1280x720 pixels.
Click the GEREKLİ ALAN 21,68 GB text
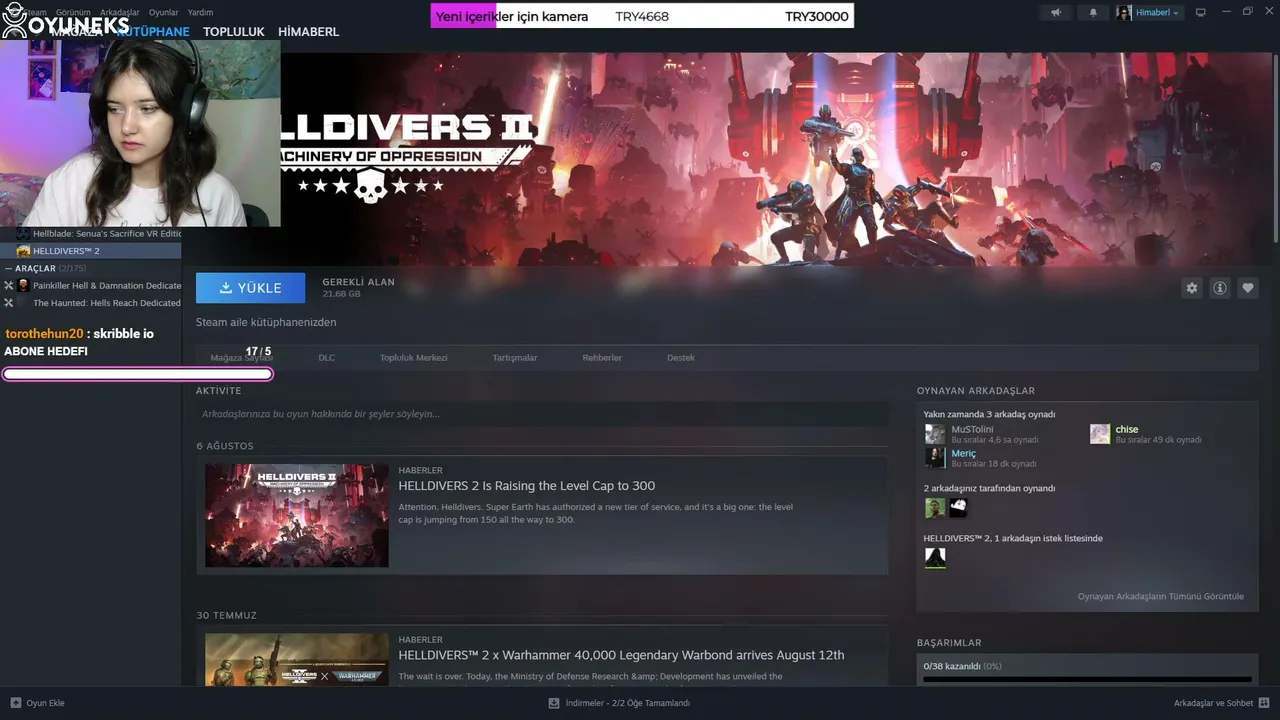tap(358, 288)
